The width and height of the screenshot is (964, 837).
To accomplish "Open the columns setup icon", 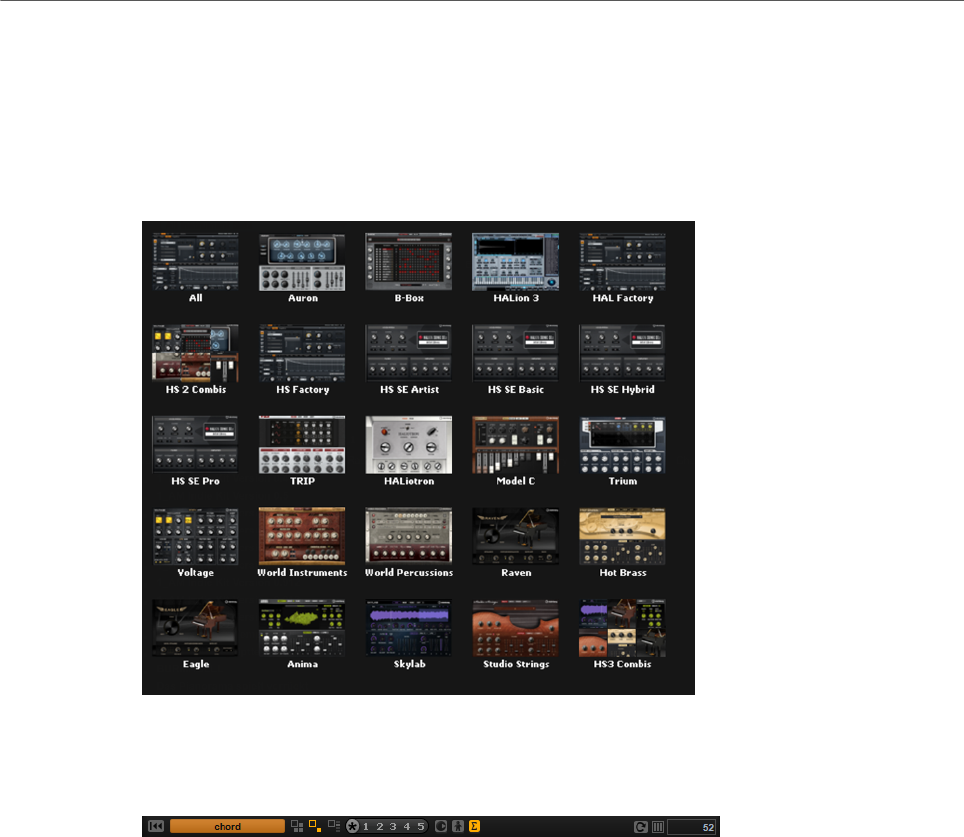I will (658, 827).
